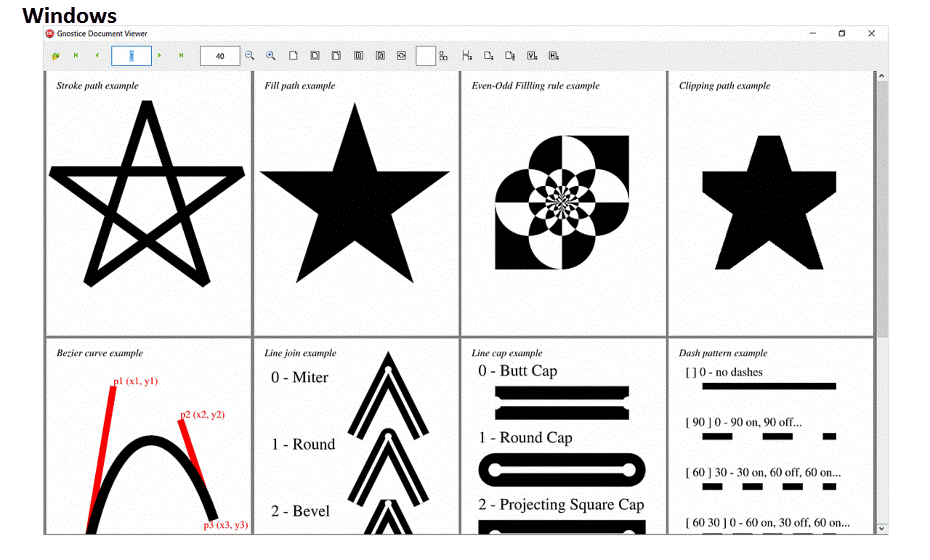Click the toolbar icon marked with V
Viewport: 930px width, 560px height.
click(x=532, y=55)
